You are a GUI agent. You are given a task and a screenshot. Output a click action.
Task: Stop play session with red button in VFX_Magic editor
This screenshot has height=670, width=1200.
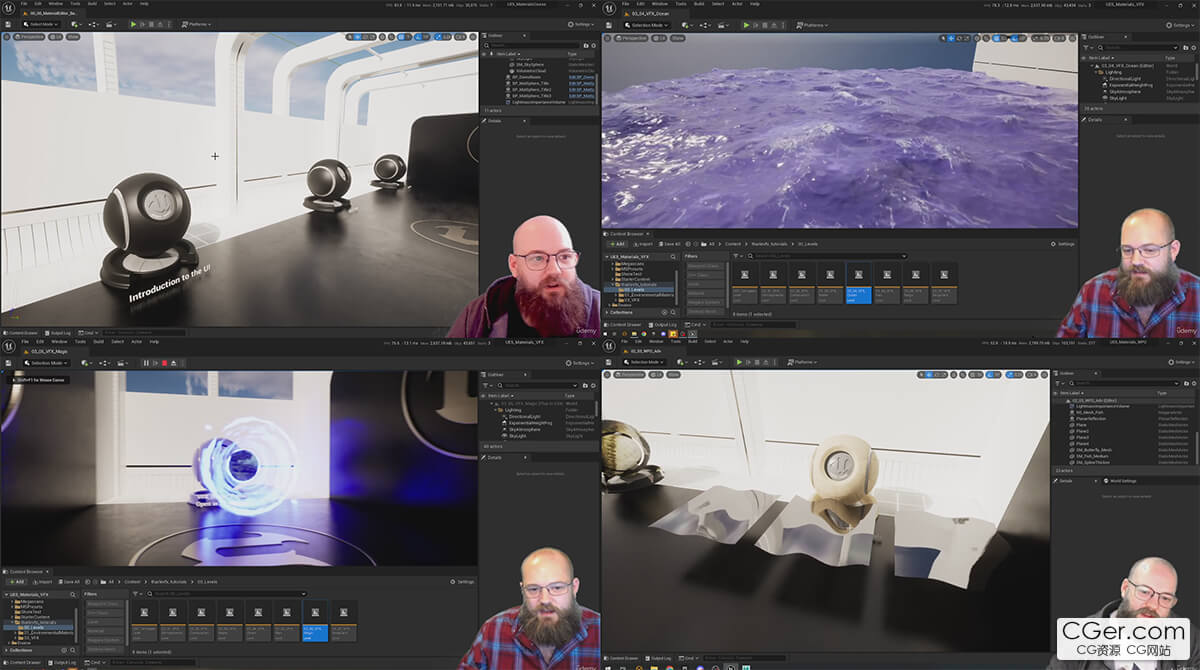[164, 363]
